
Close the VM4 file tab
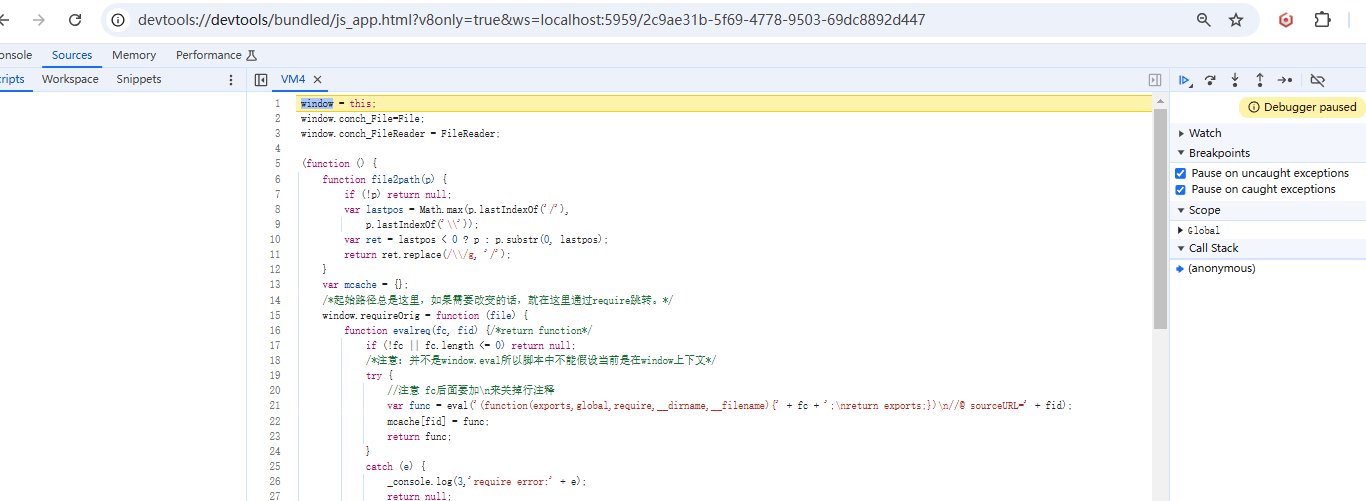pos(318,79)
